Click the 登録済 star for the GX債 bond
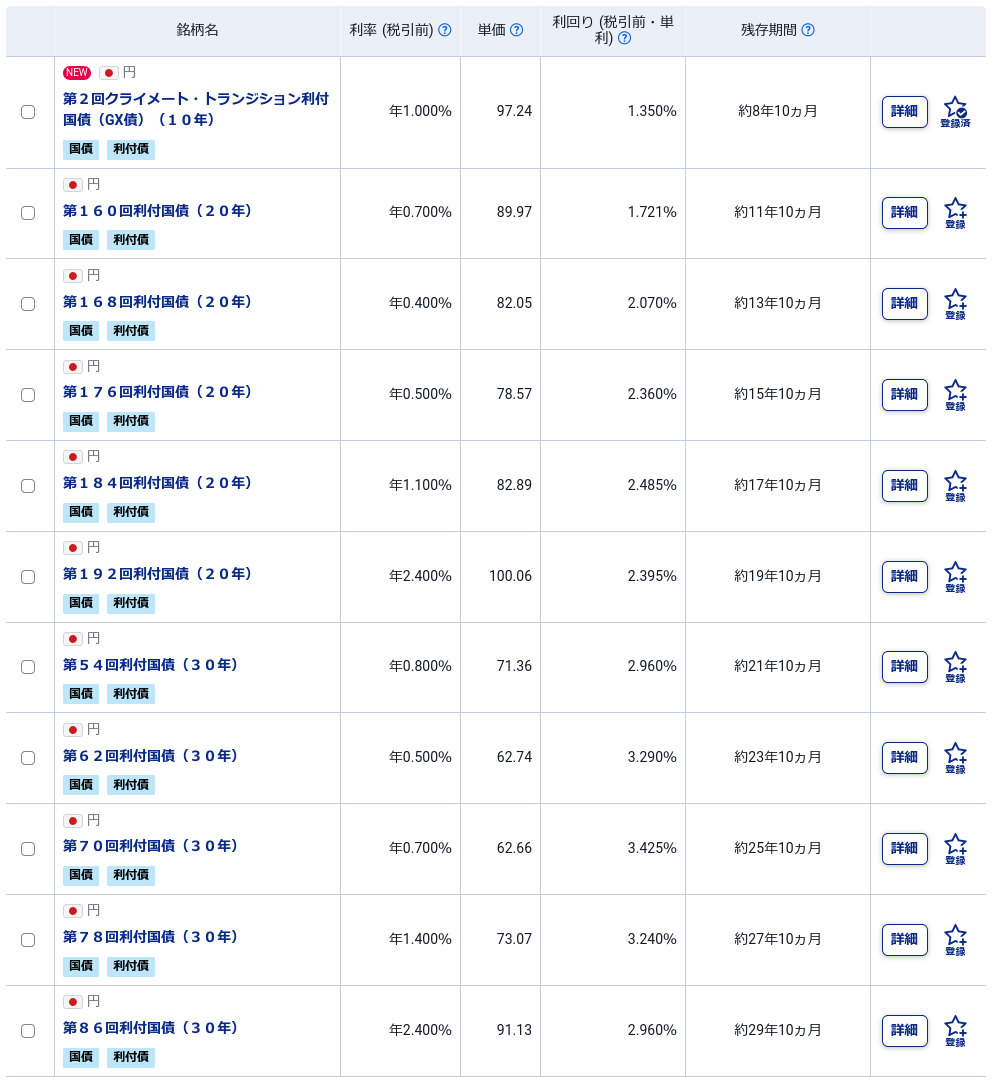 tap(955, 112)
